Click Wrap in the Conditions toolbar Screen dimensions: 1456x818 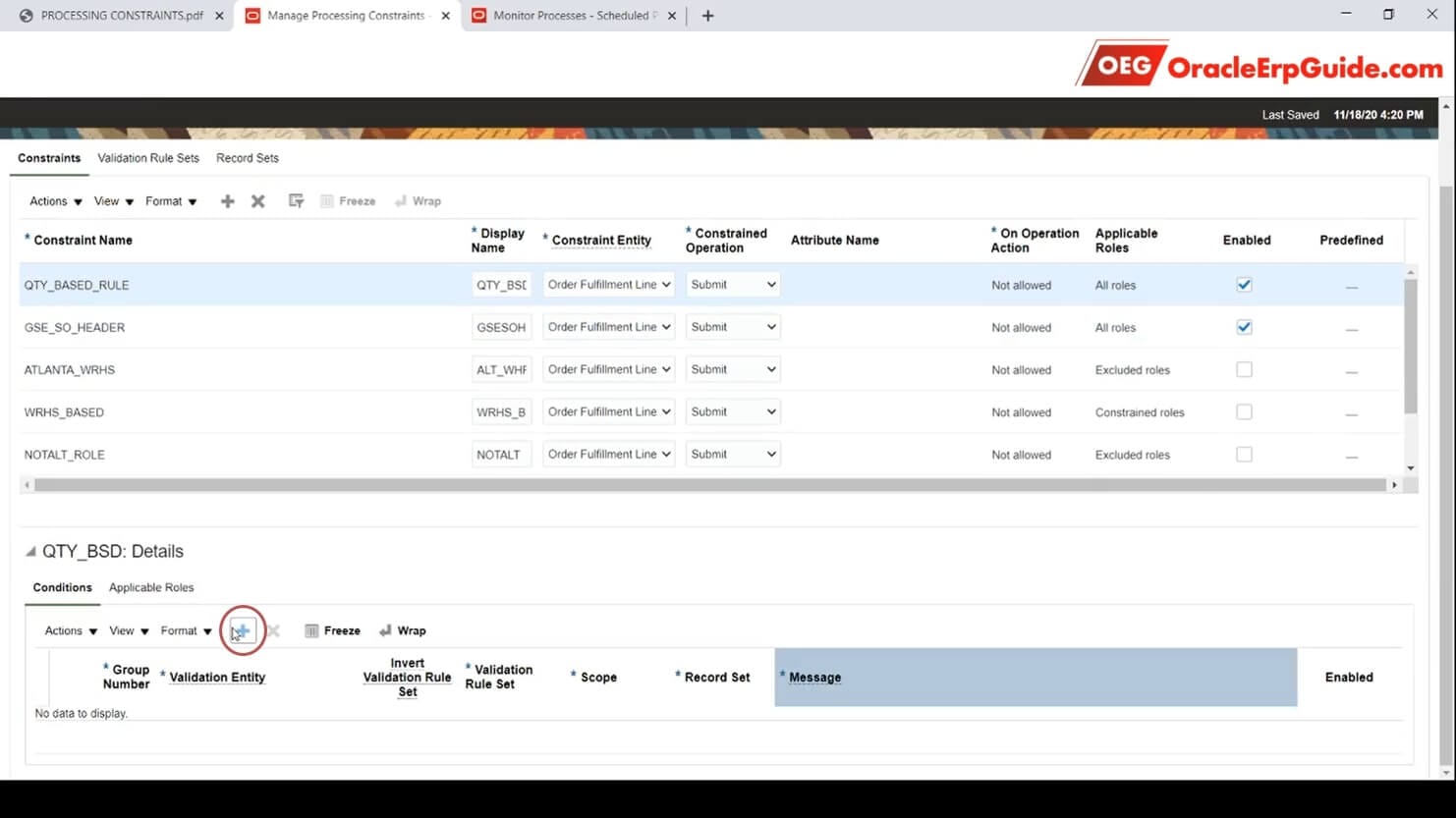(x=403, y=630)
